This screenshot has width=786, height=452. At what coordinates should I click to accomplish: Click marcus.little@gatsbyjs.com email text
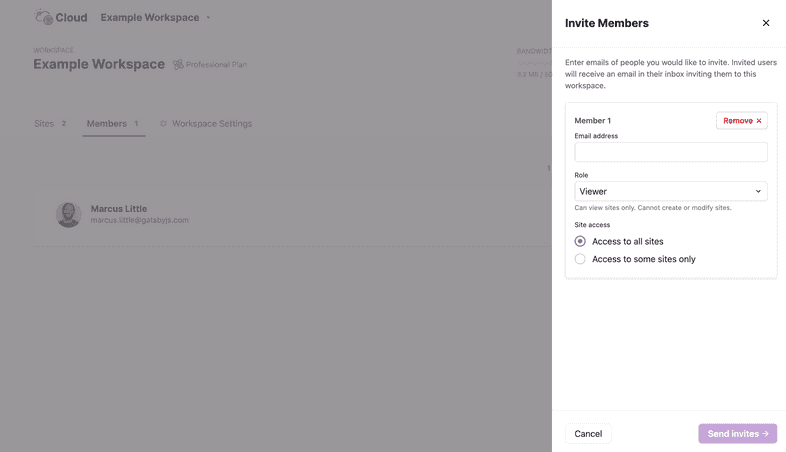coord(140,220)
